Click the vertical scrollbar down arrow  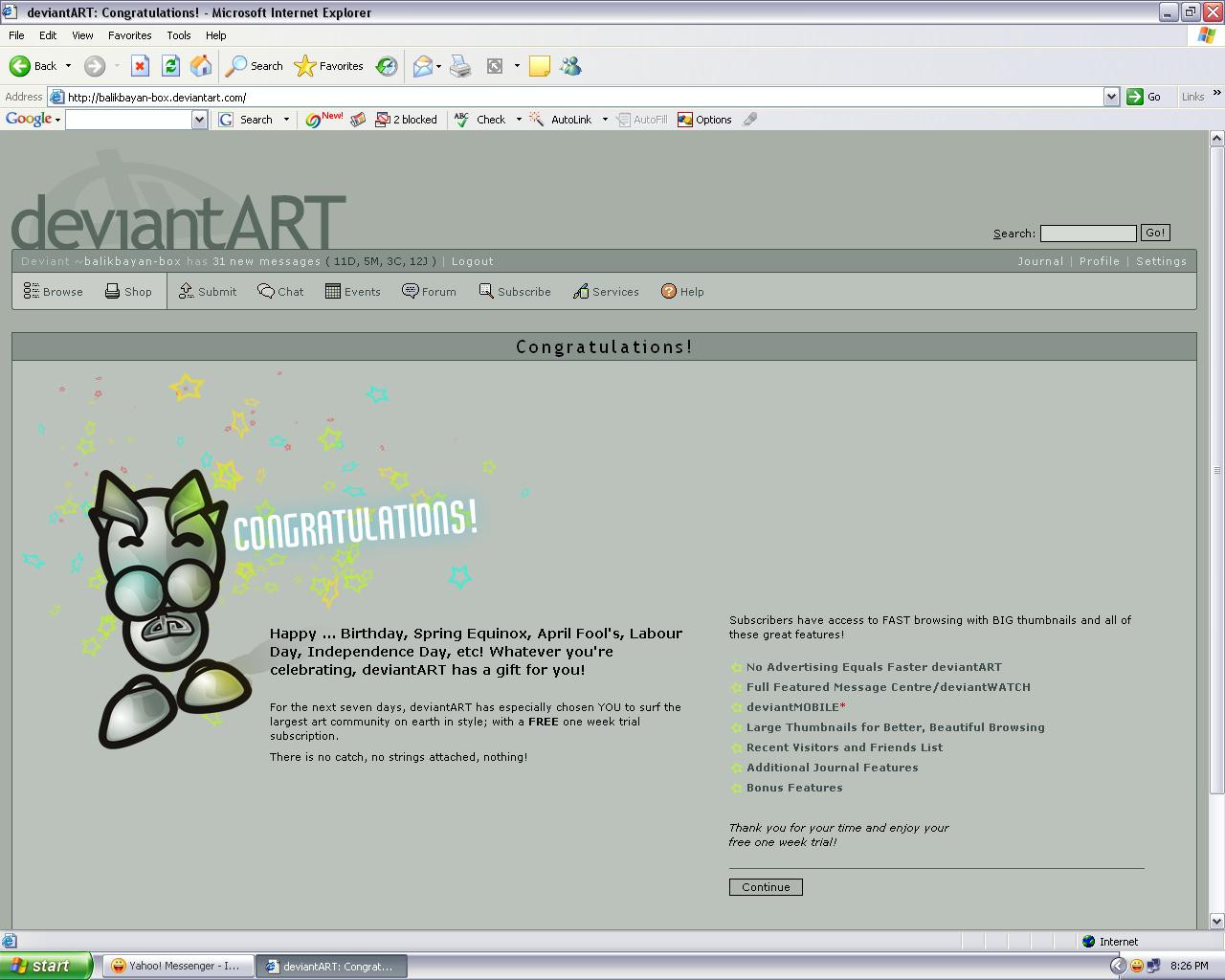pyautogui.click(x=1216, y=921)
